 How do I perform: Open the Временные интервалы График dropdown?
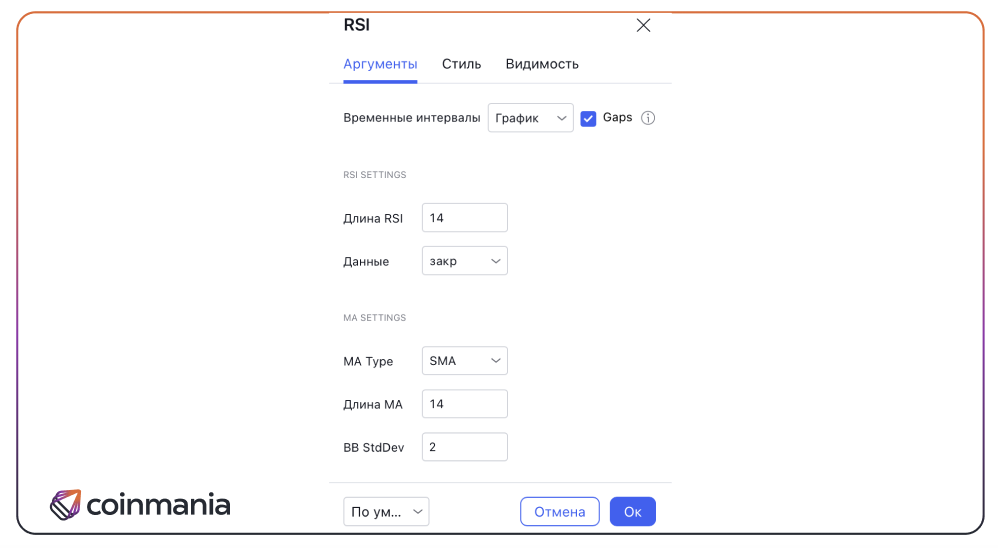(531, 118)
